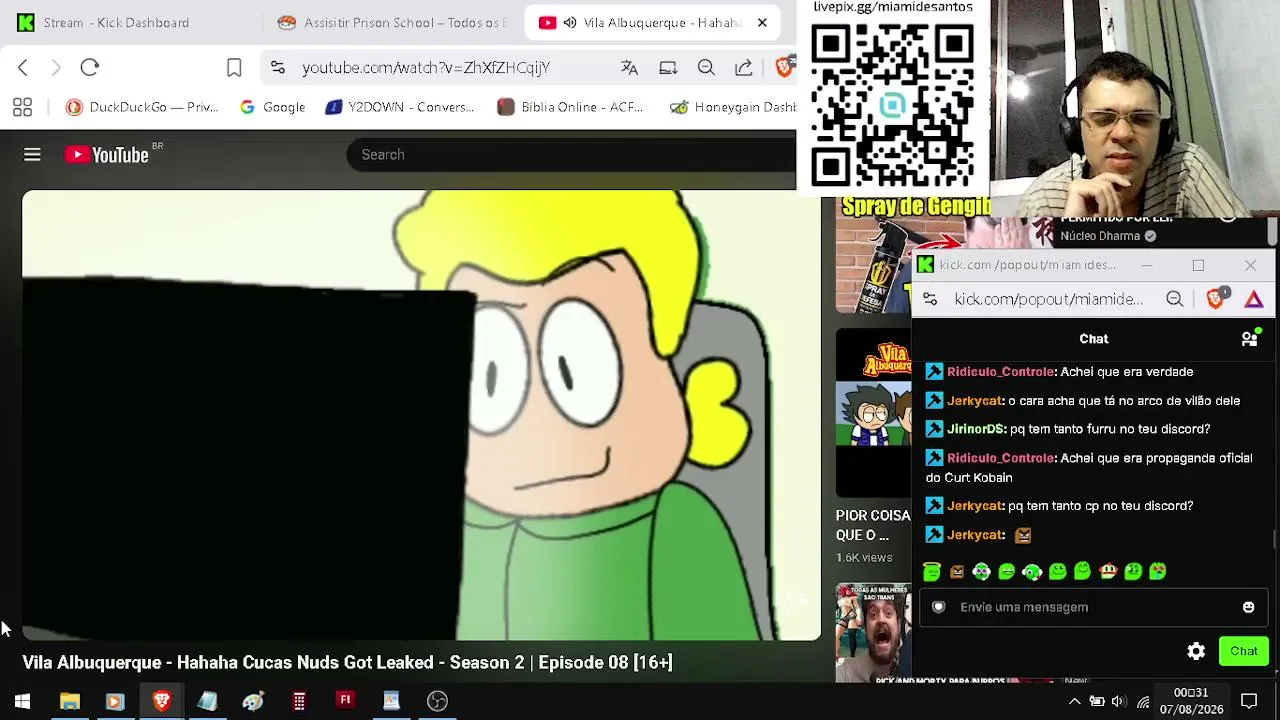Click the zoom magnifier in Kick popout
Screen dimensions: 1280x720
1175,299
